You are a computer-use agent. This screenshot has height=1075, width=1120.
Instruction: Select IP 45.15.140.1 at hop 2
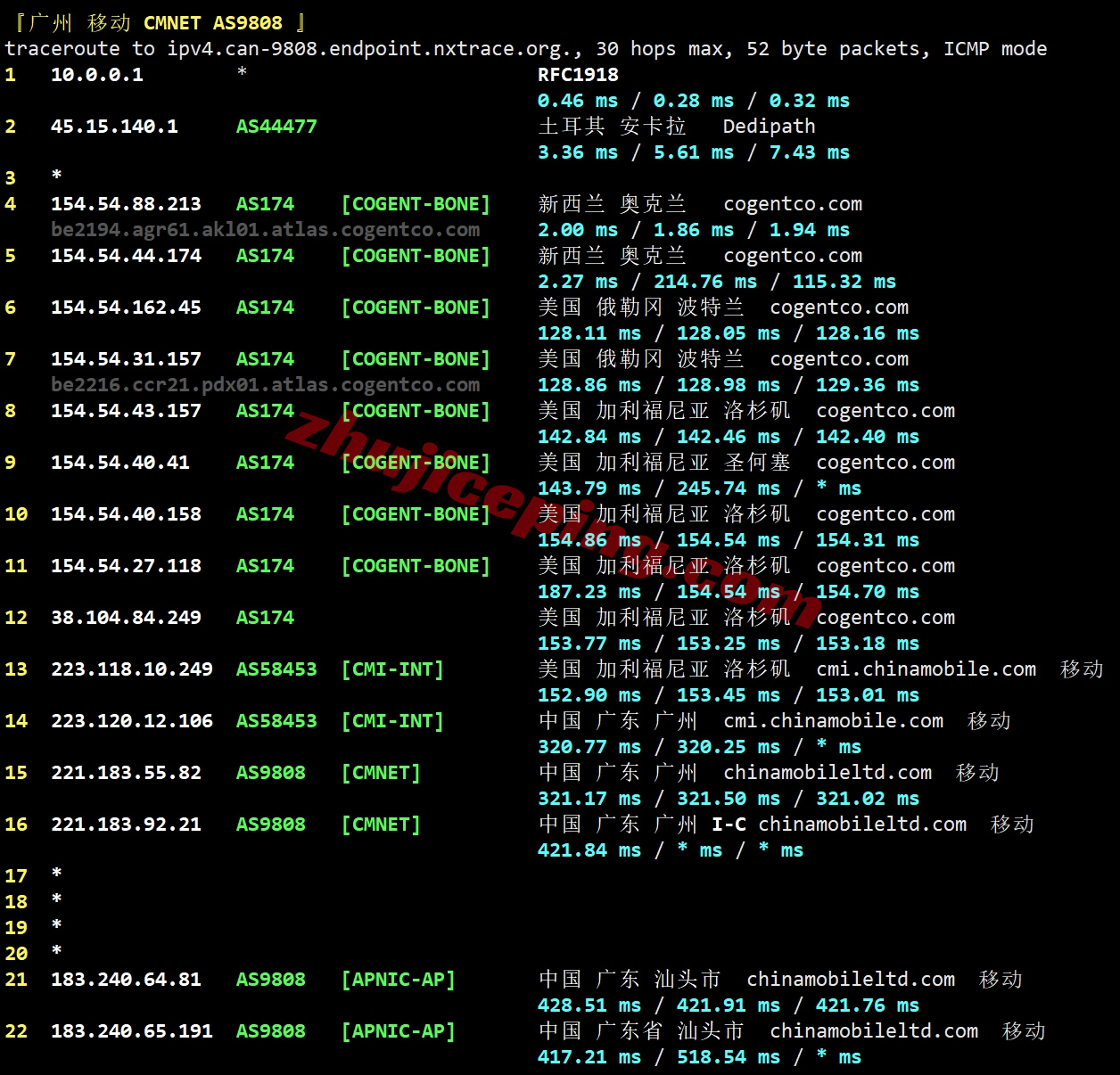(x=114, y=127)
